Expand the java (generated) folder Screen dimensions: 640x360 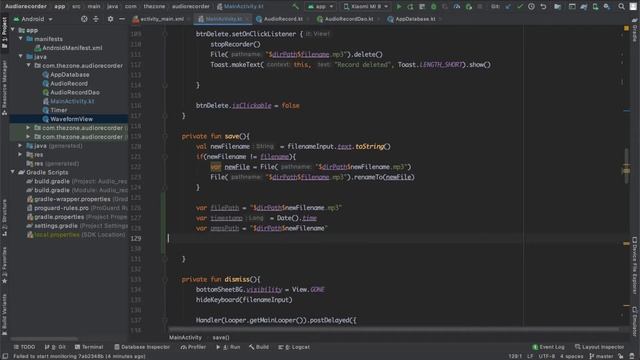pos(20,146)
